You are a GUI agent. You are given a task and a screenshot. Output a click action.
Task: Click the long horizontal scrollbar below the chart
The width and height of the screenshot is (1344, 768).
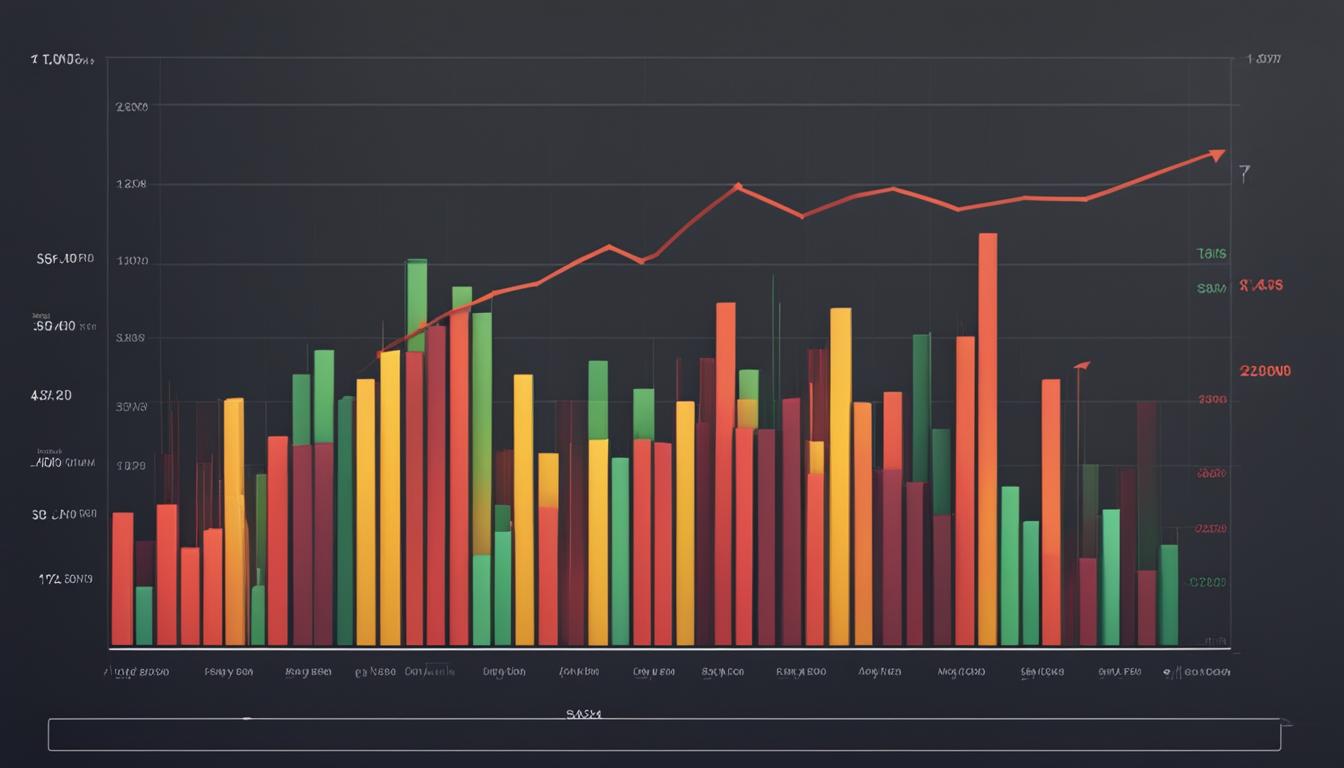coord(664,734)
